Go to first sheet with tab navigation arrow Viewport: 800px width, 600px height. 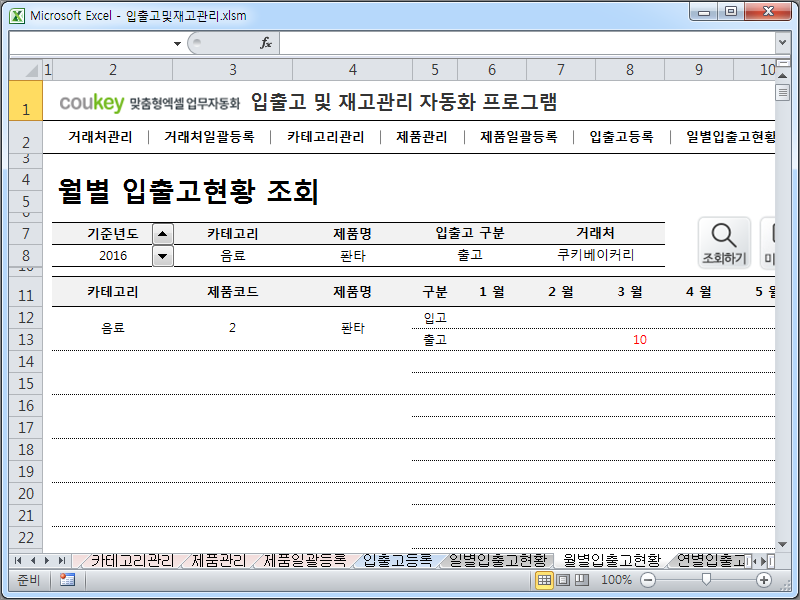coord(18,561)
